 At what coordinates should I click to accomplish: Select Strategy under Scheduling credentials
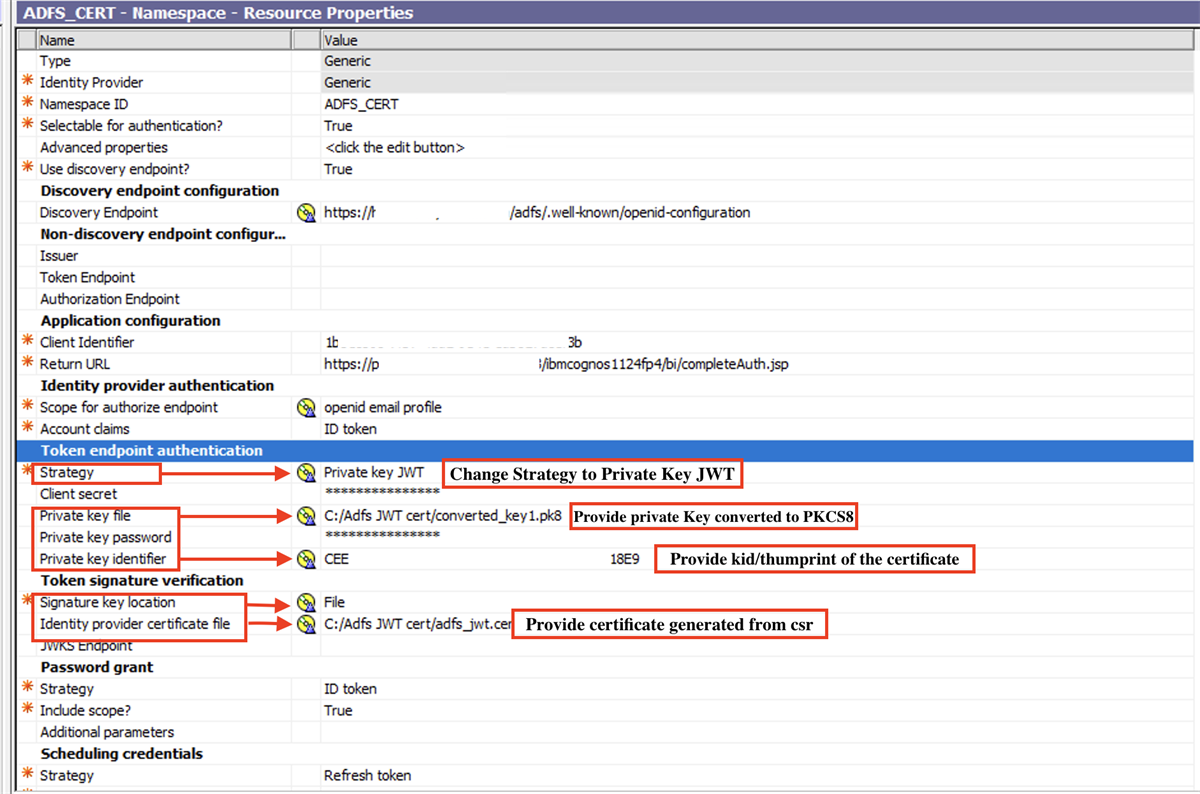(67, 776)
